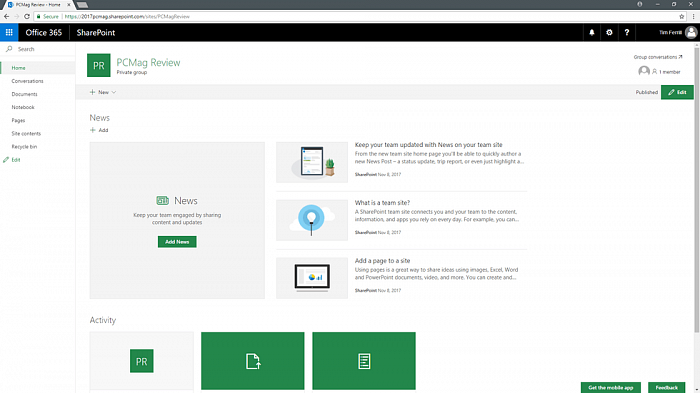Click the plus icon next to Add under News
700x393 pixels.
(x=92, y=130)
